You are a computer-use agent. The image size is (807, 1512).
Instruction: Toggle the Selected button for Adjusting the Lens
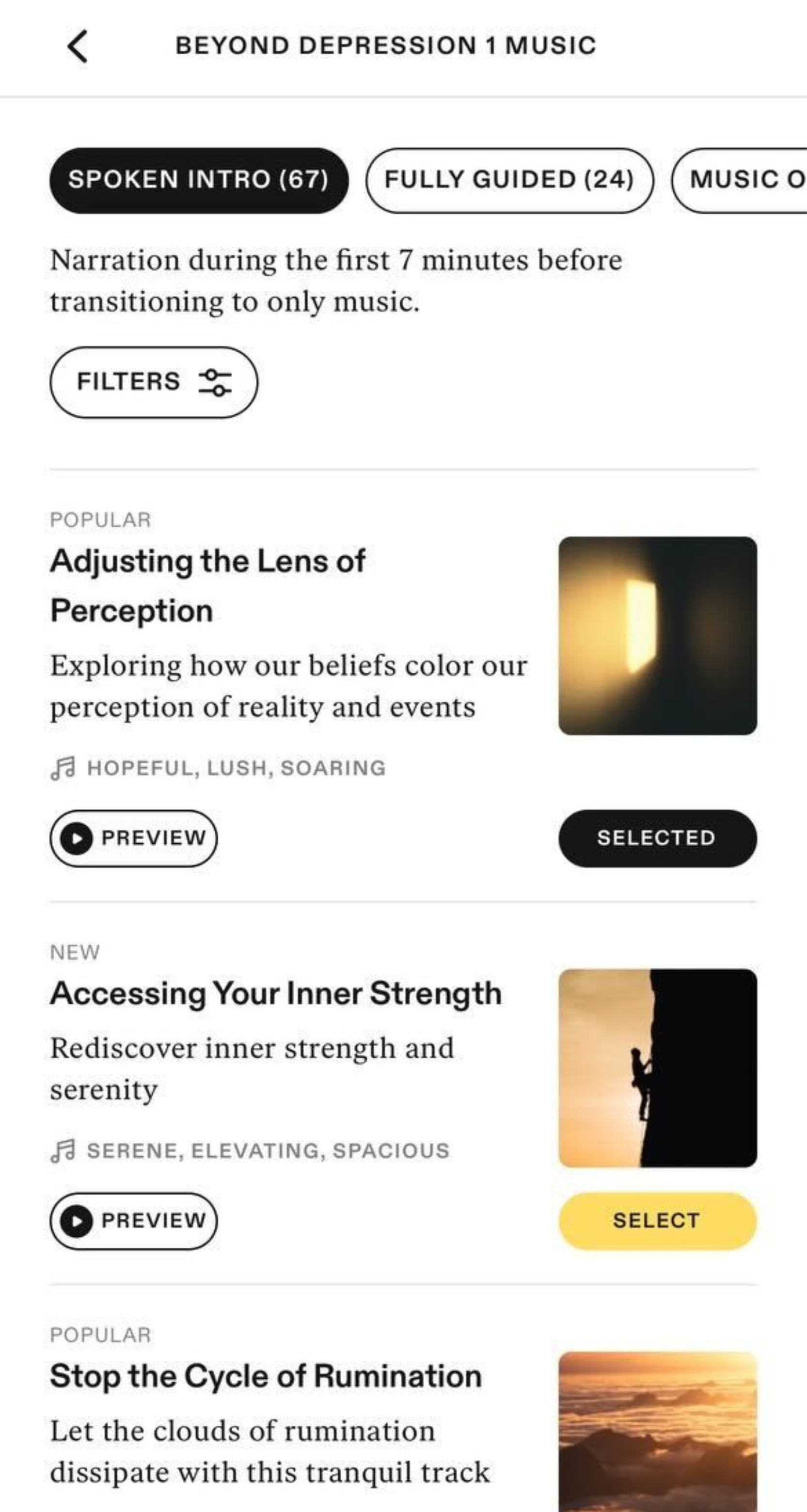[x=657, y=838]
